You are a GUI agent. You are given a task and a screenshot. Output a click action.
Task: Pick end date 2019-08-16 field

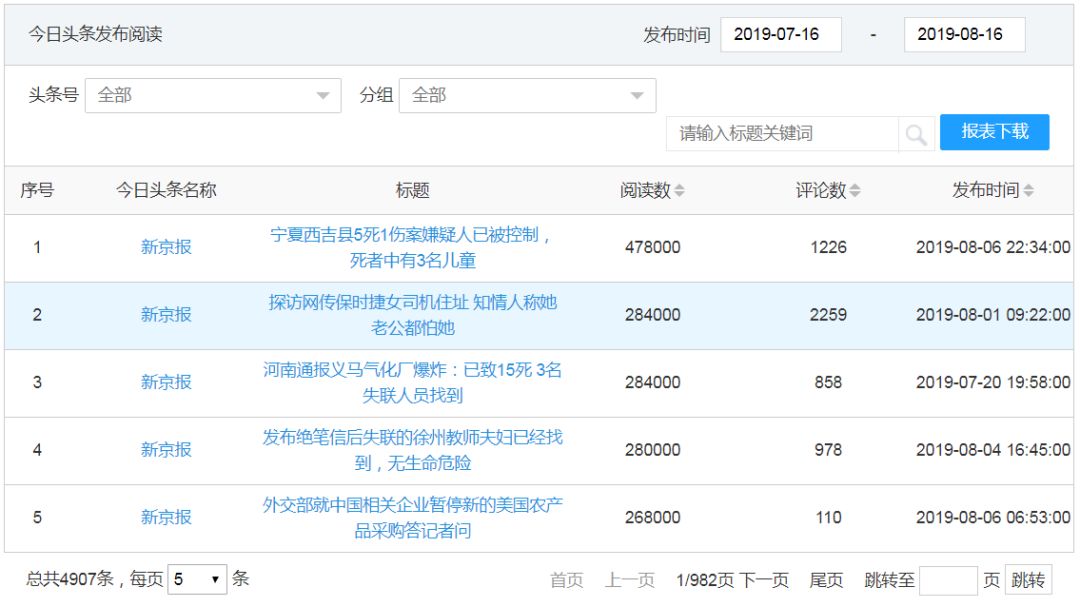click(964, 35)
